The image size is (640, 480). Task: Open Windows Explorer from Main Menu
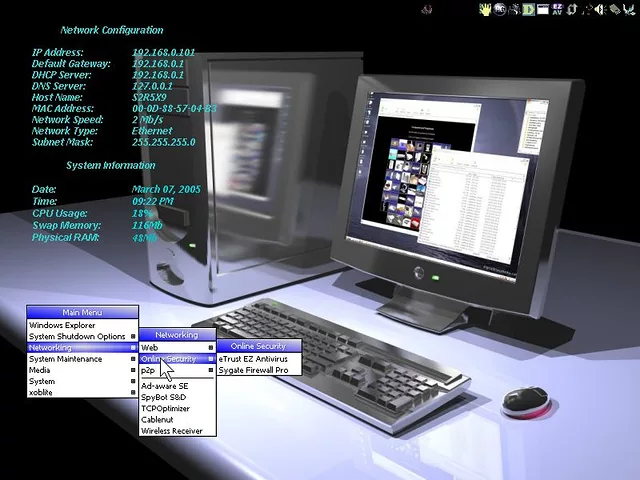62,325
